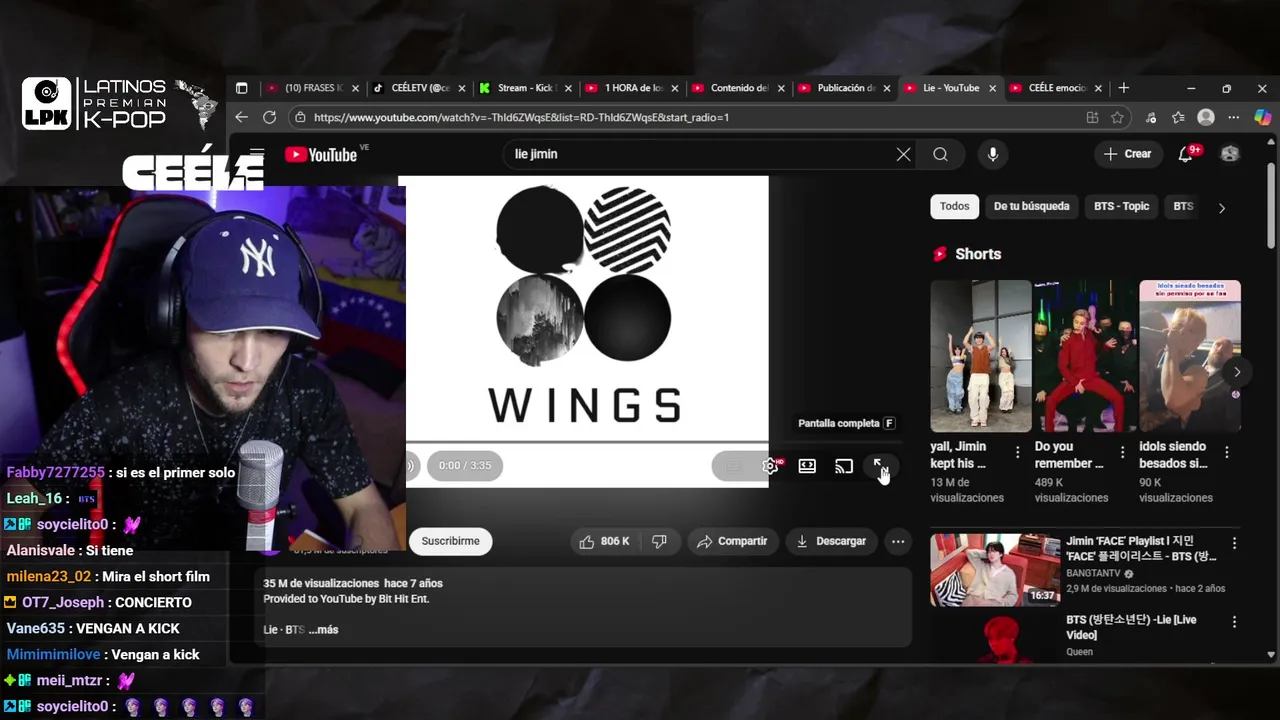The height and width of the screenshot is (720, 1280).
Task: Open a new browser tab
Action: click(x=1123, y=88)
